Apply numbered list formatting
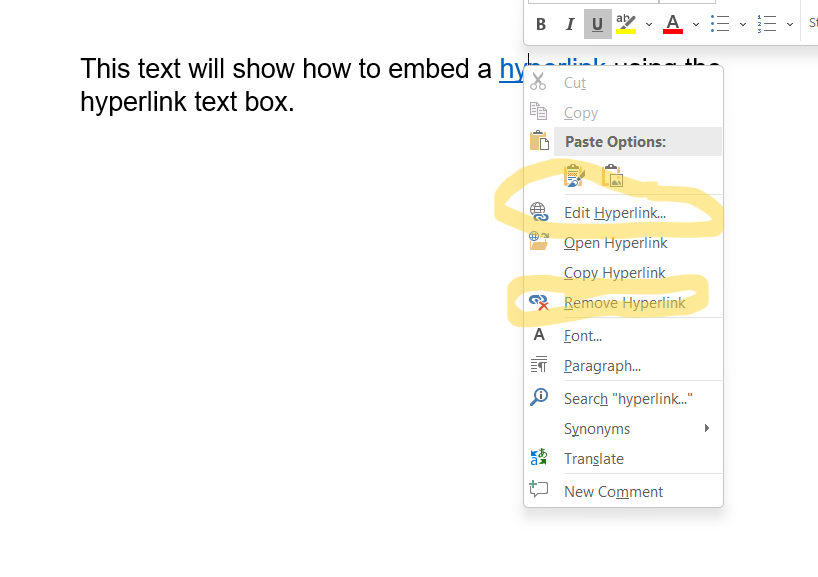This screenshot has height=577, width=818. tap(767, 24)
